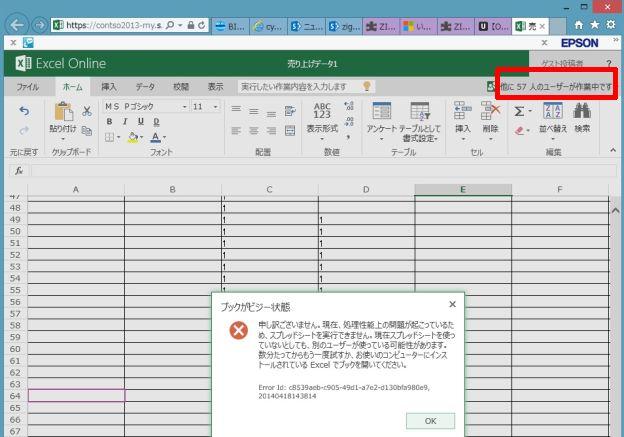Click the EPSON toolbar logo

[x=579, y=43]
